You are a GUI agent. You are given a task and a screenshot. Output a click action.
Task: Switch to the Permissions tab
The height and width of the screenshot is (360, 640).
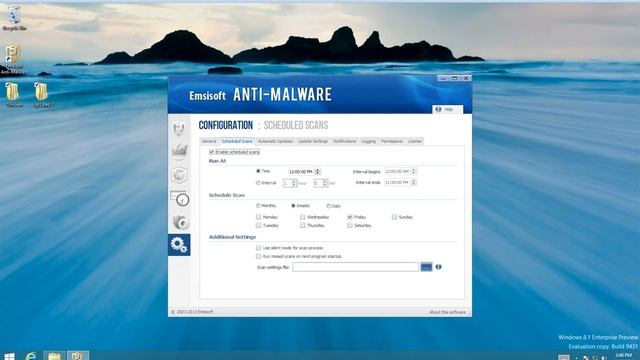pyautogui.click(x=392, y=141)
